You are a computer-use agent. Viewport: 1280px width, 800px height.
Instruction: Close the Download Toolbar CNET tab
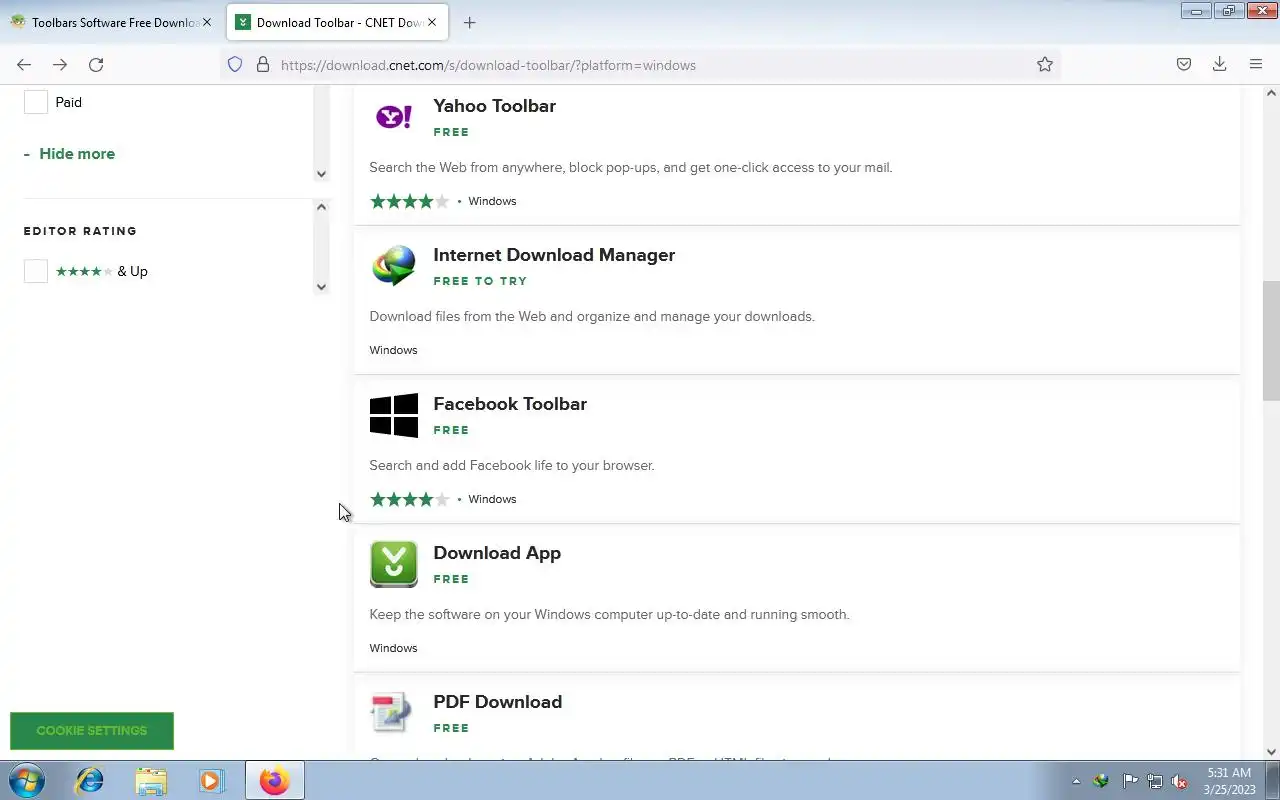click(432, 22)
